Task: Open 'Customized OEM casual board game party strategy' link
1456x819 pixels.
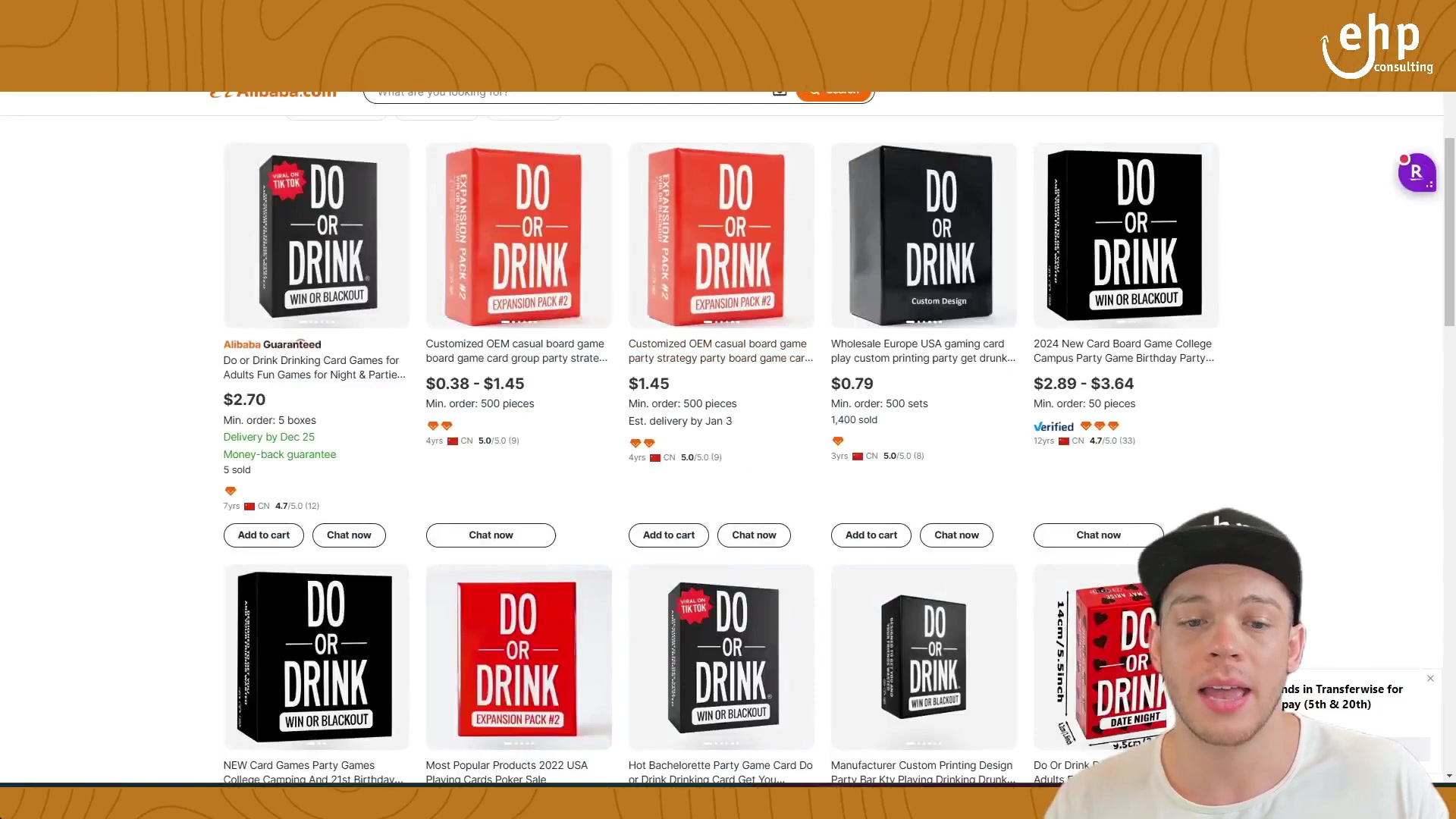Action: [x=720, y=351]
